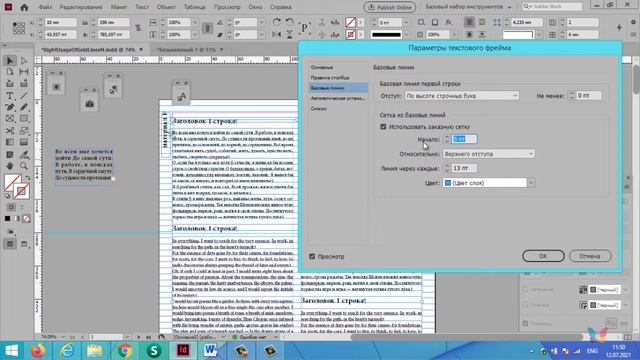Image resolution: width=640 pixels, height=360 pixels.
Task: Select the Gradient Swatch tool
Action: [10, 142]
